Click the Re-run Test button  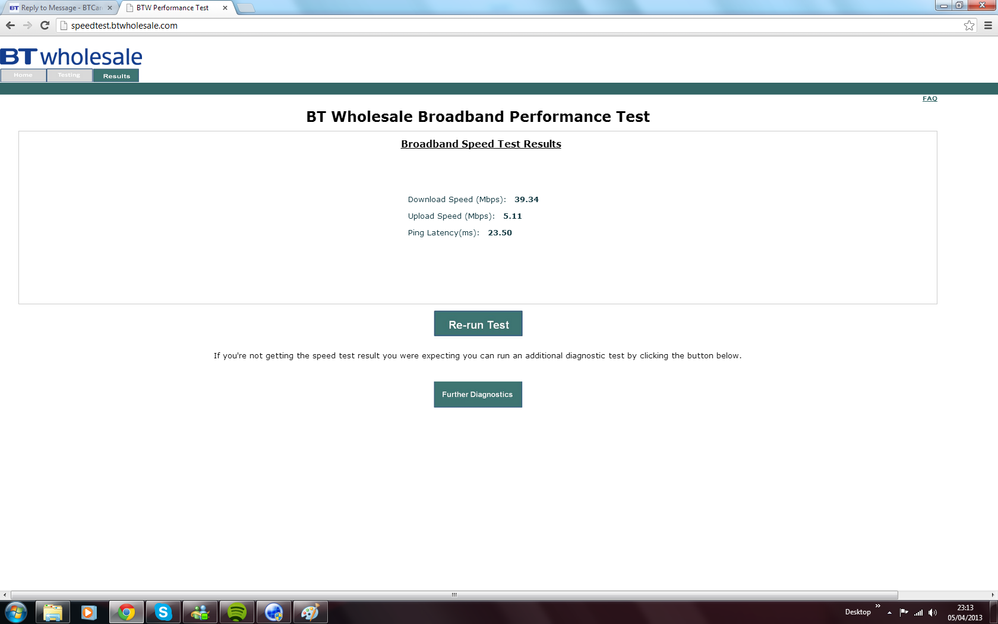click(x=478, y=323)
